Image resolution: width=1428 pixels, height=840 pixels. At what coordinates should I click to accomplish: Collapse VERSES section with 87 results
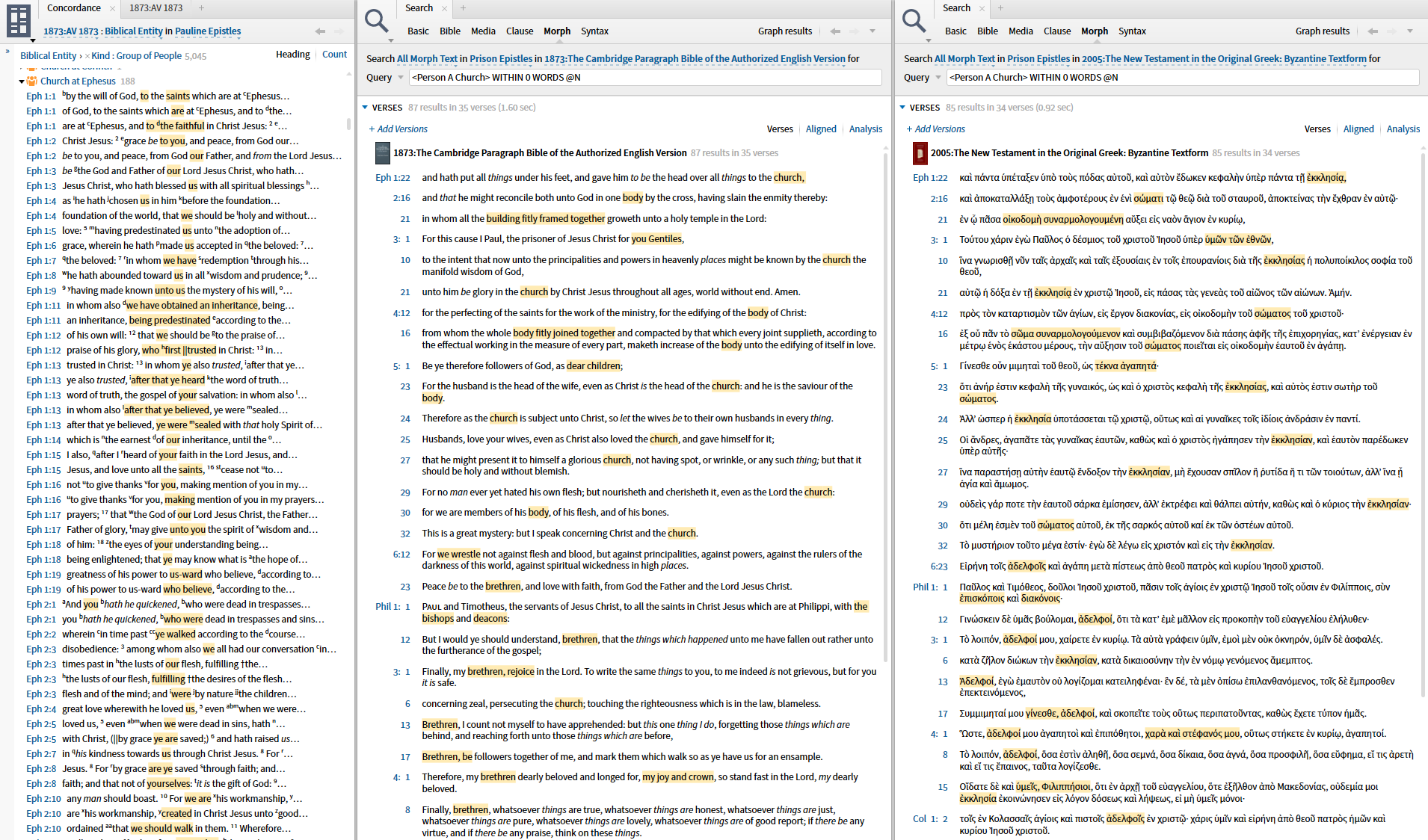point(366,108)
